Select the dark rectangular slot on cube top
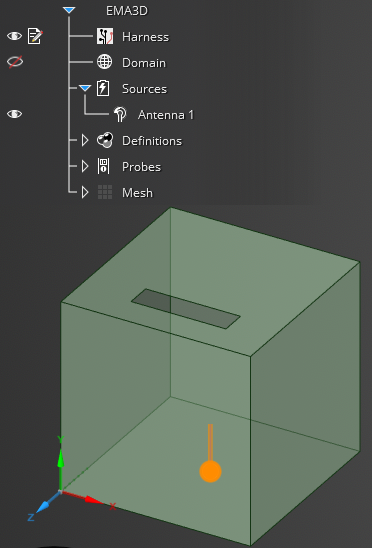The height and width of the screenshot is (548, 372). click(x=186, y=309)
